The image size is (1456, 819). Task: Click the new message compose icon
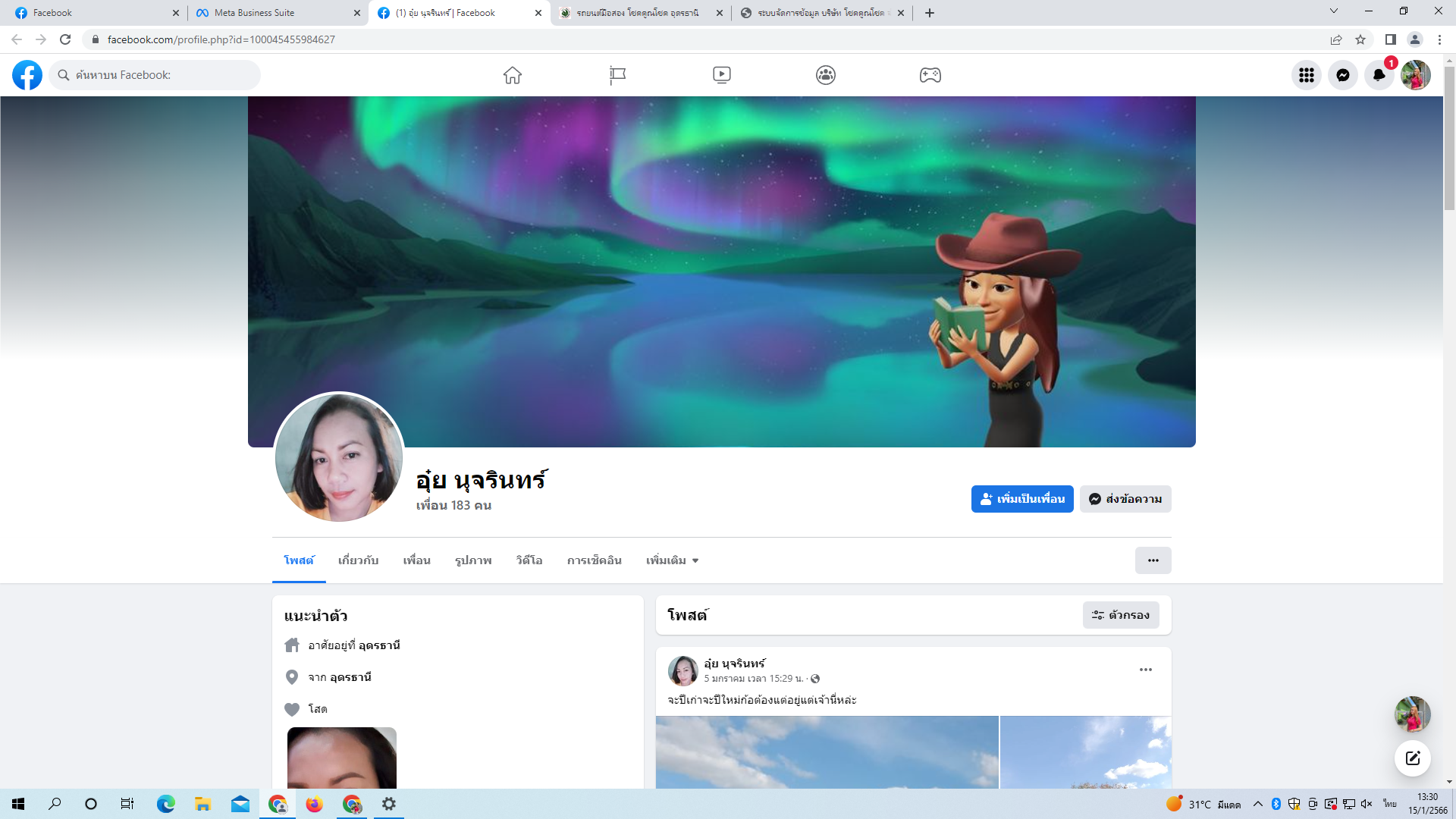pos(1412,758)
